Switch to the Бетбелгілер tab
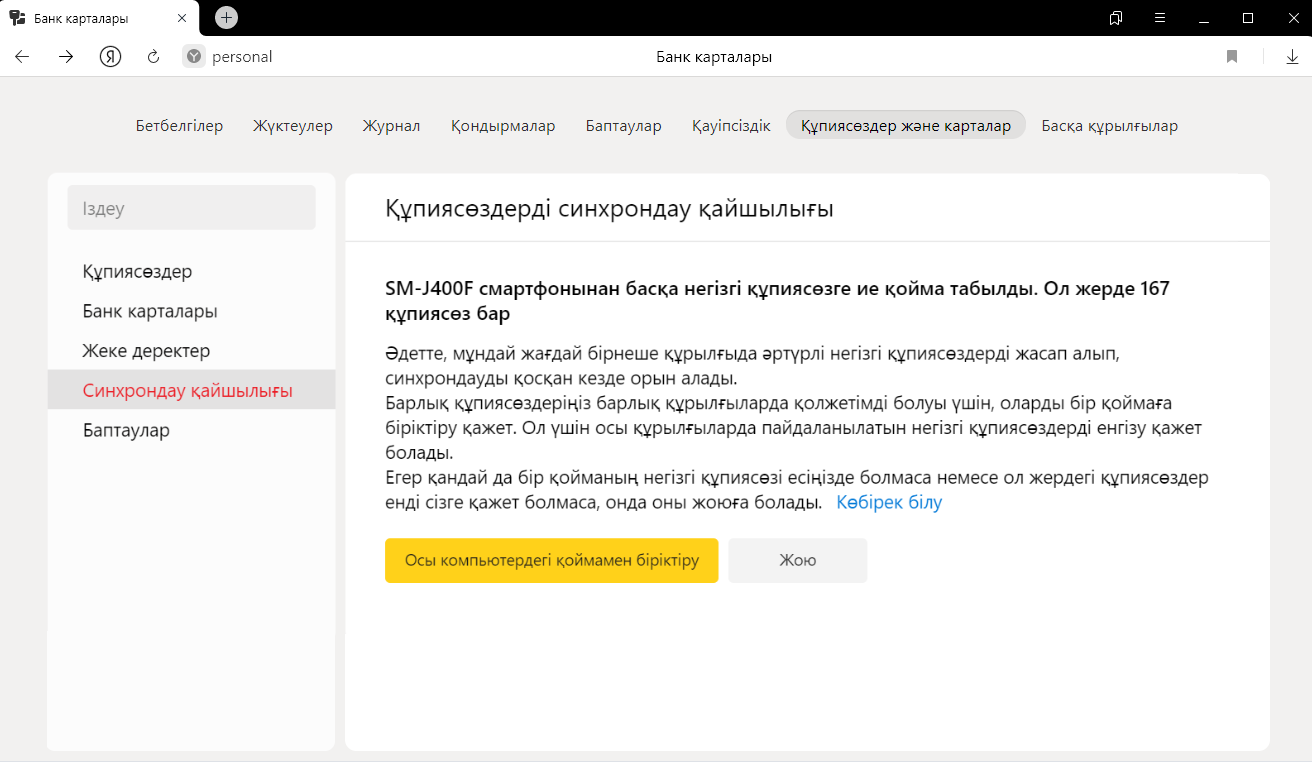Screen dimensions: 1312x762 [179, 126]
